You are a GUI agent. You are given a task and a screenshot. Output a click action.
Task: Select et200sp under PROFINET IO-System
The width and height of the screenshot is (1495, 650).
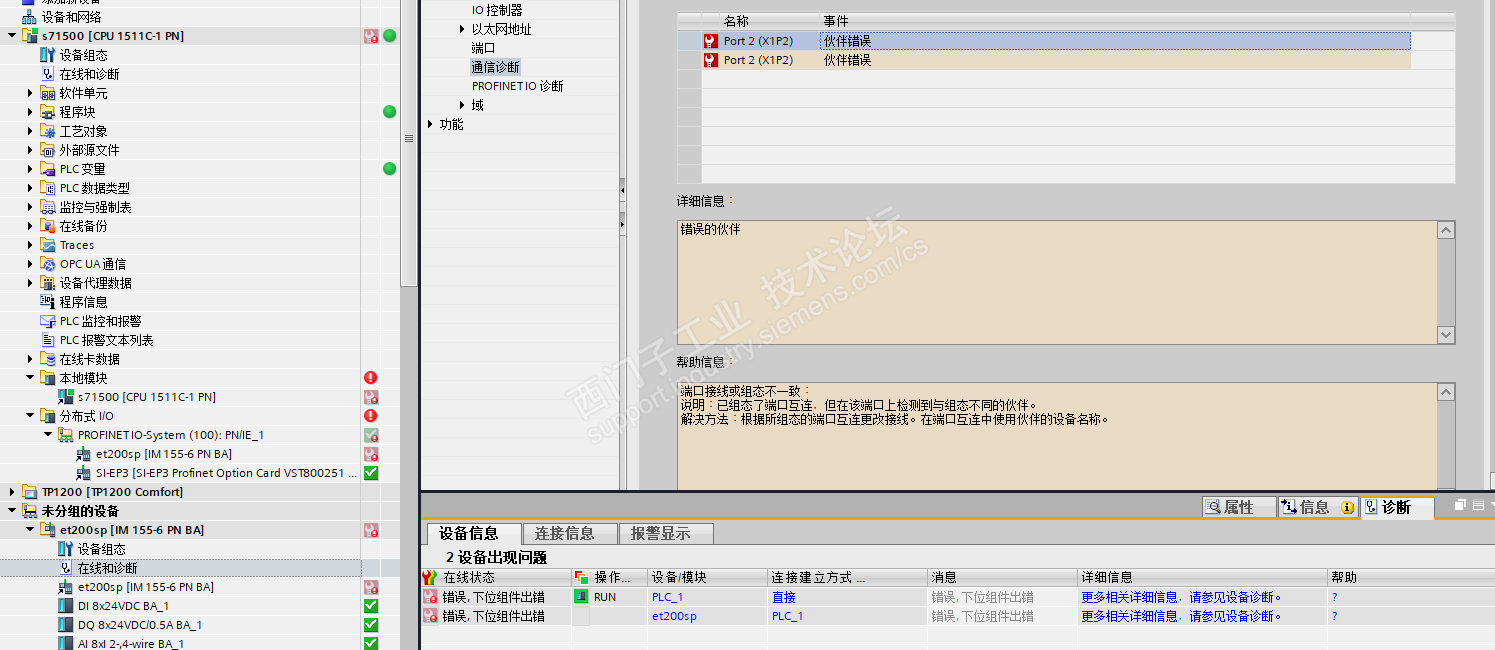click(164, 454)
